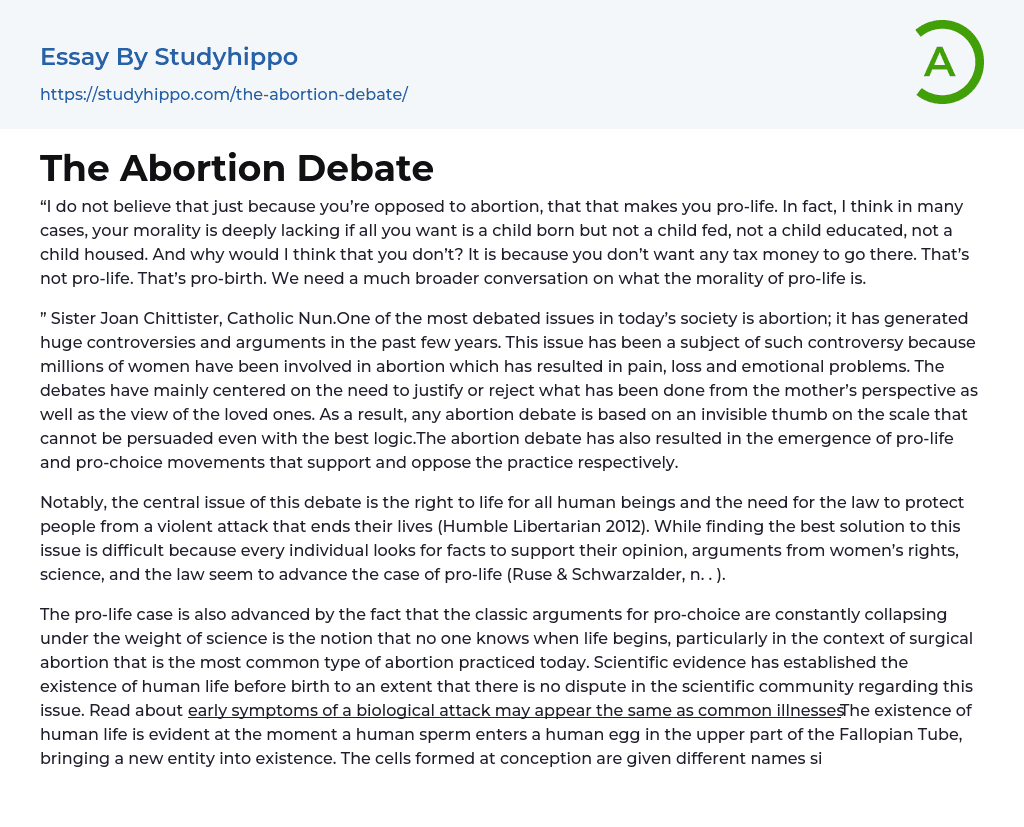The image size is (1024, 827).
Task: Follow the "early symptoms of a biological attack" link
Action: 515,710
